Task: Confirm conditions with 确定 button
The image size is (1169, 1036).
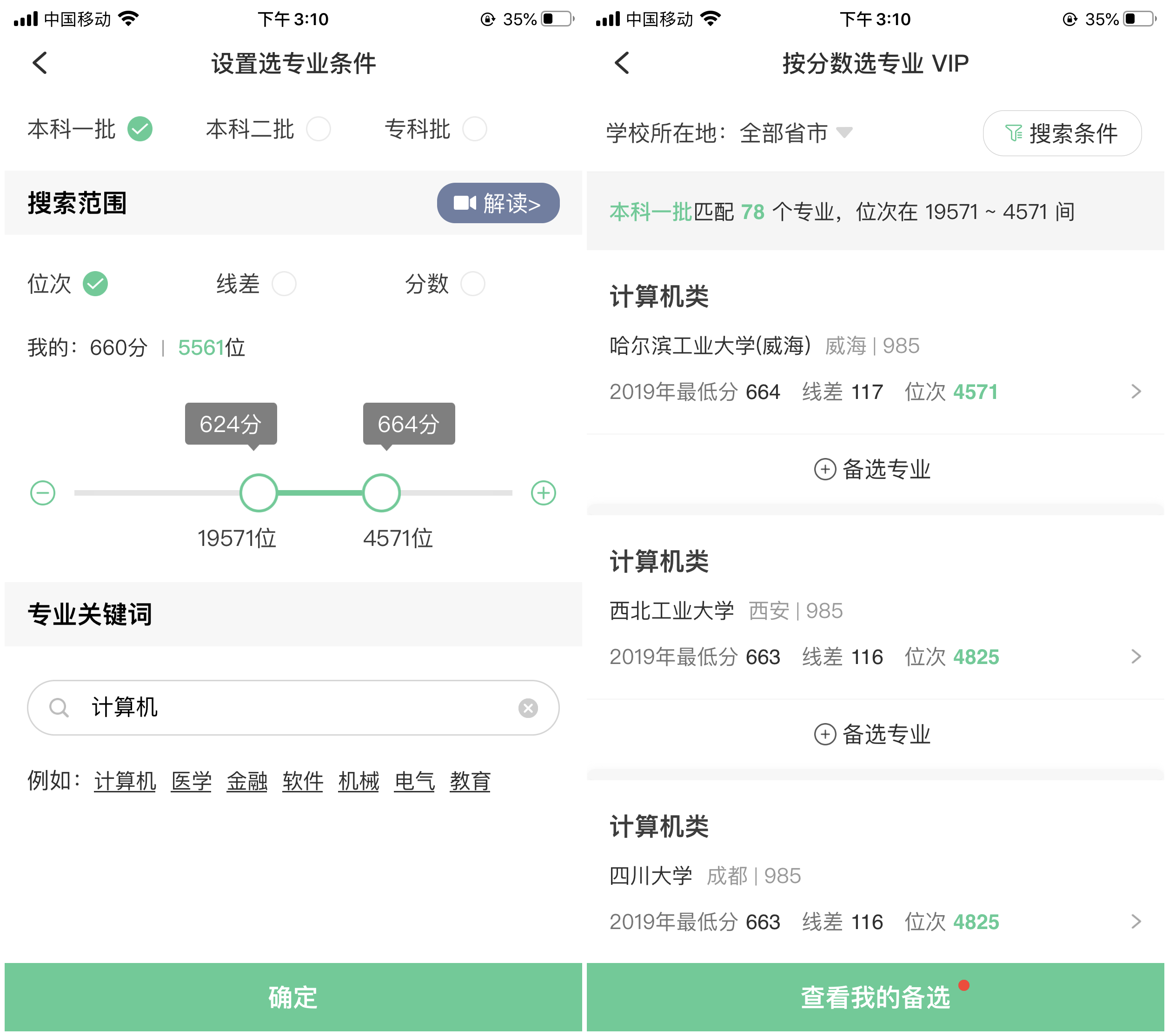Action: (x=293, y=997)
